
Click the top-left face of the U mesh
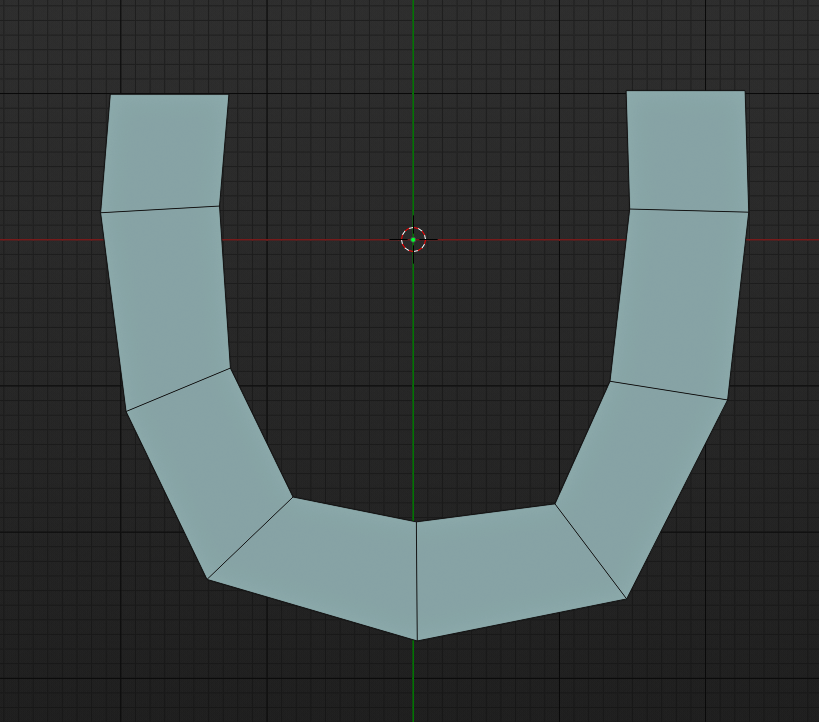pyautogui.click(x=165, y=150)
